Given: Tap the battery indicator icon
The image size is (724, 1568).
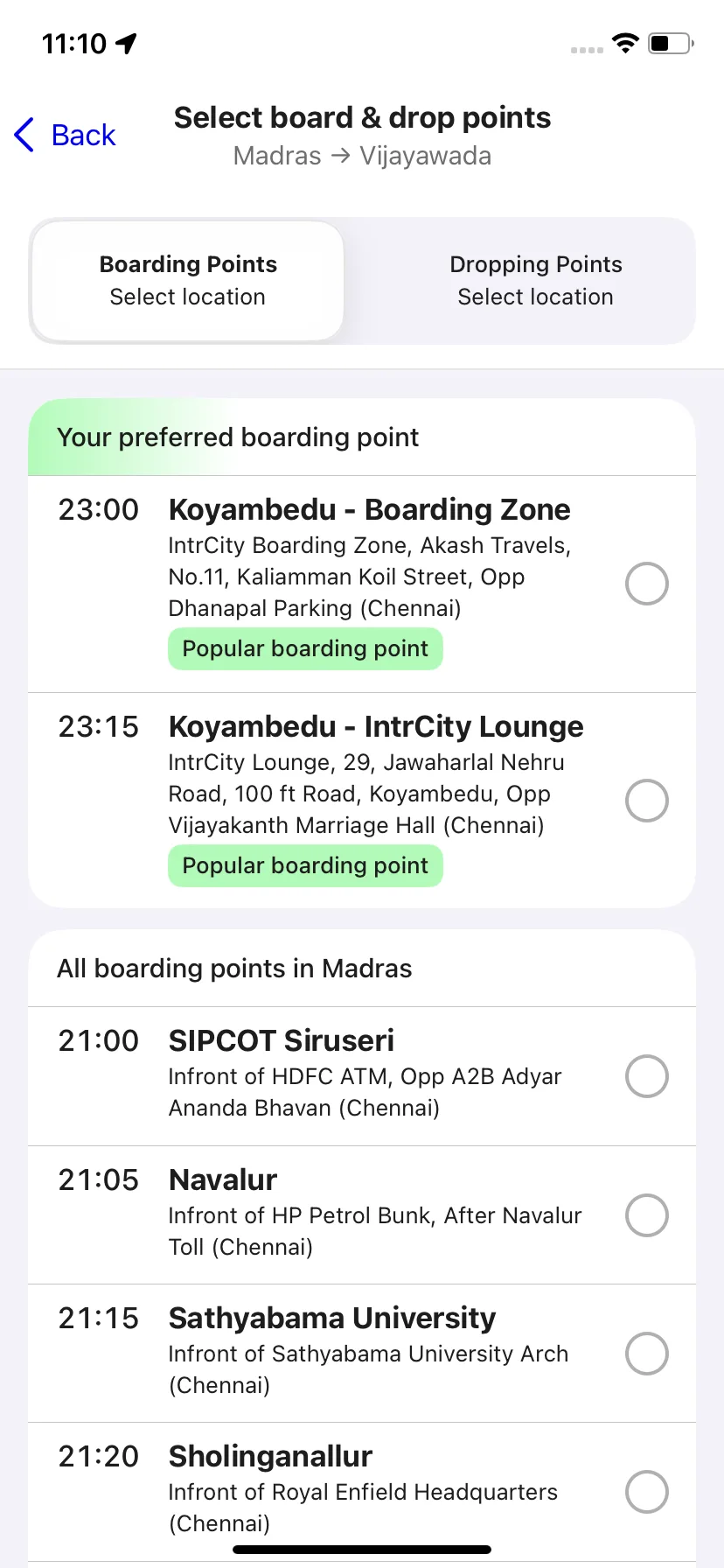Looking at the screenshot, I should click(671, 42).
